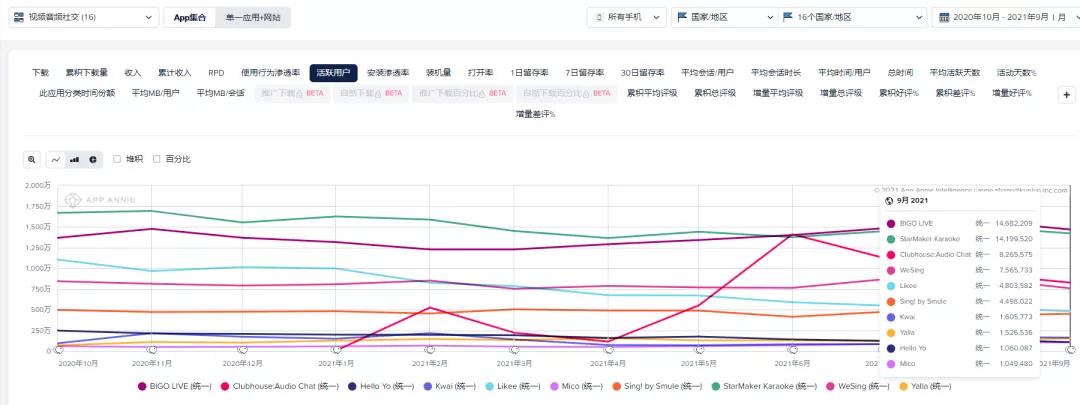Select the 平均会话时长 metric
The image size is (1080, 405).
click(x=776, y=72)
